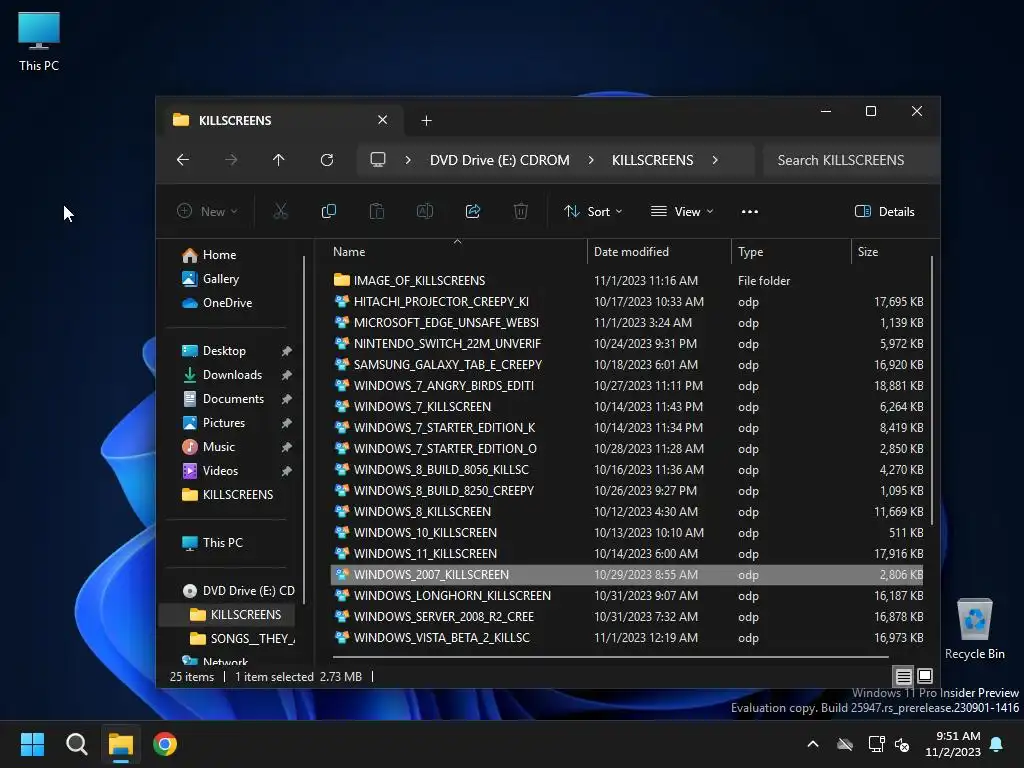1024x768 pixels.
Task: Open the View dropdown
Action: click(682, 212)
